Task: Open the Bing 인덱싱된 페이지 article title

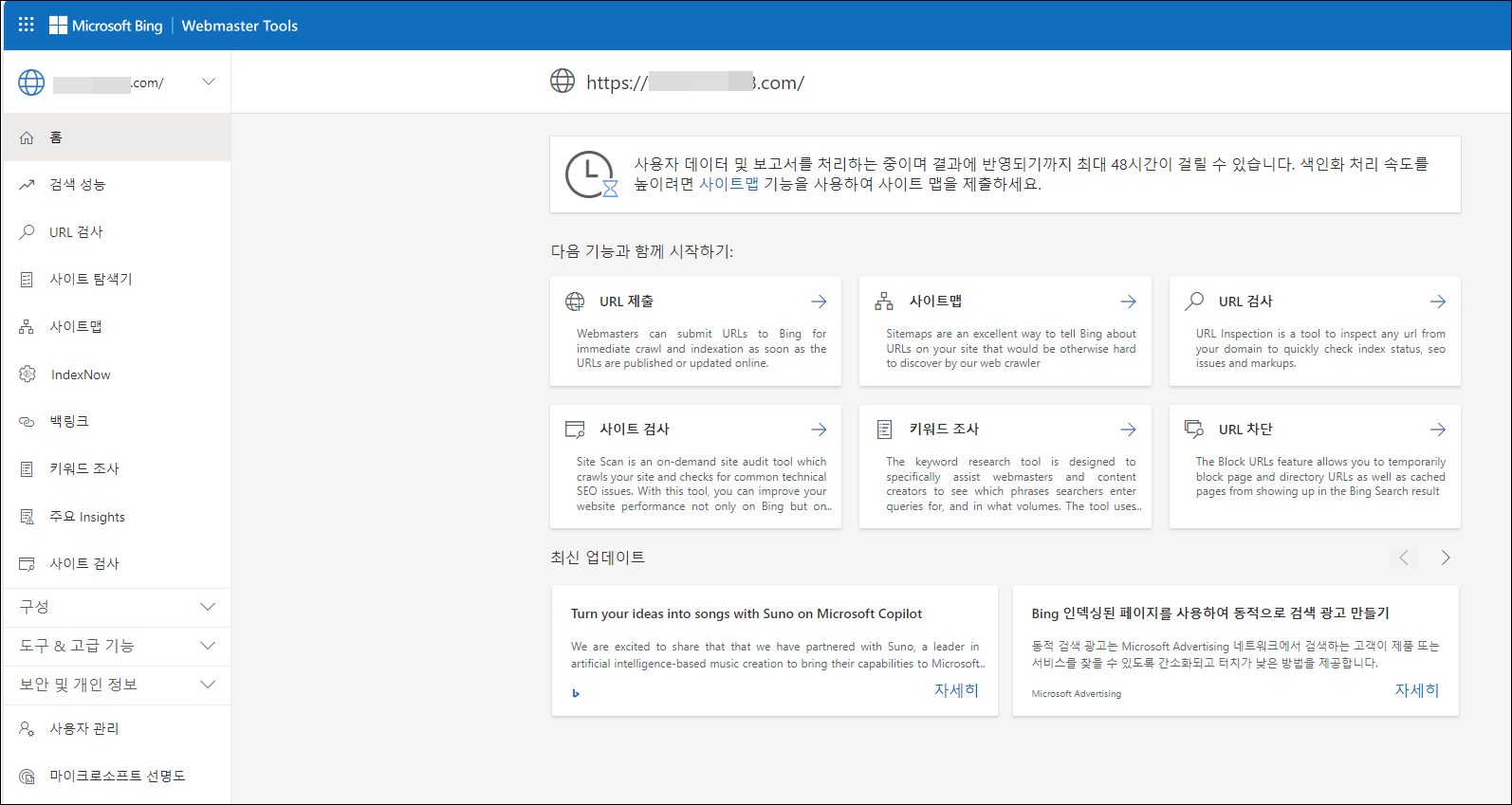Action: pos(1210,613)
